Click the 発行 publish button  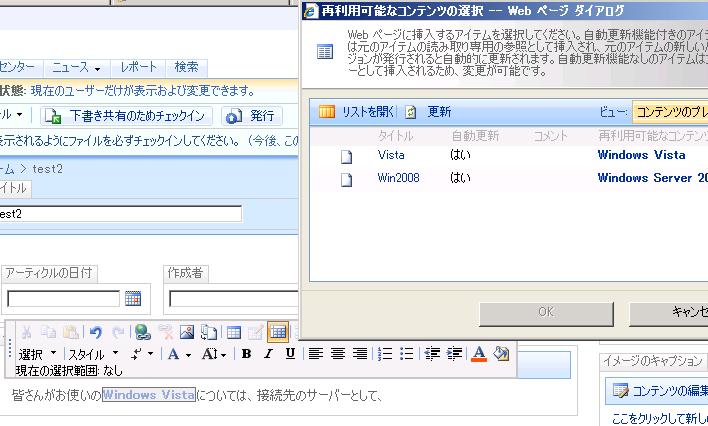click(x=252, y=116)
